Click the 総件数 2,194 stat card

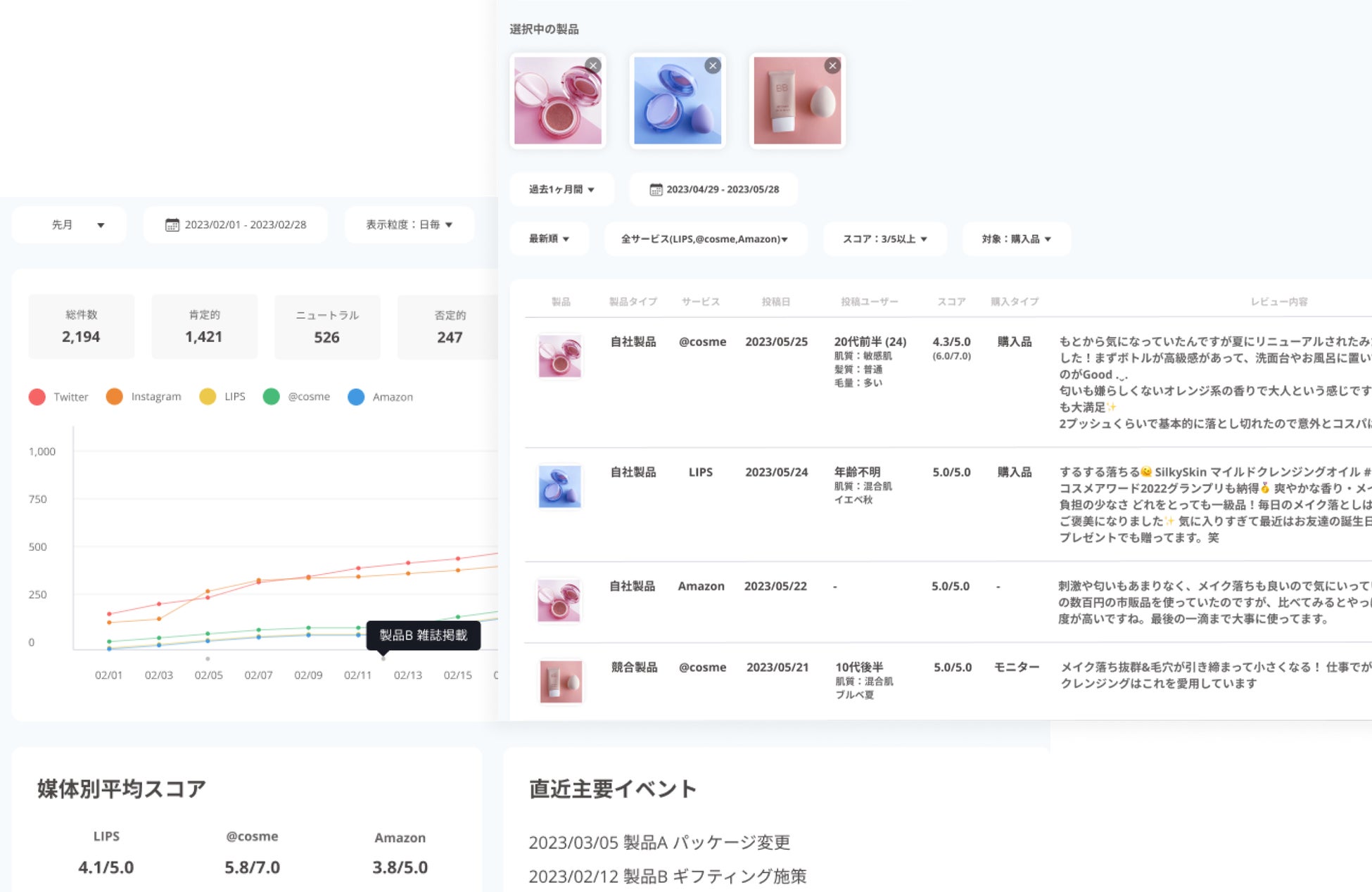[81, 326]
